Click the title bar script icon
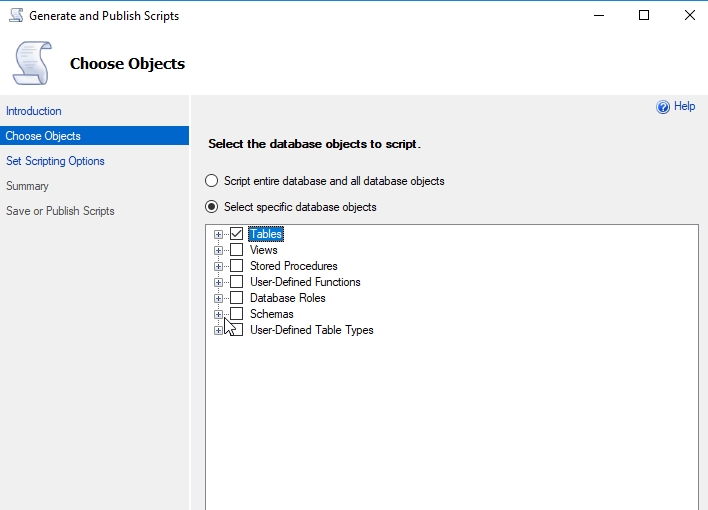This screenshot has height=510, width=708. [14, 16]
